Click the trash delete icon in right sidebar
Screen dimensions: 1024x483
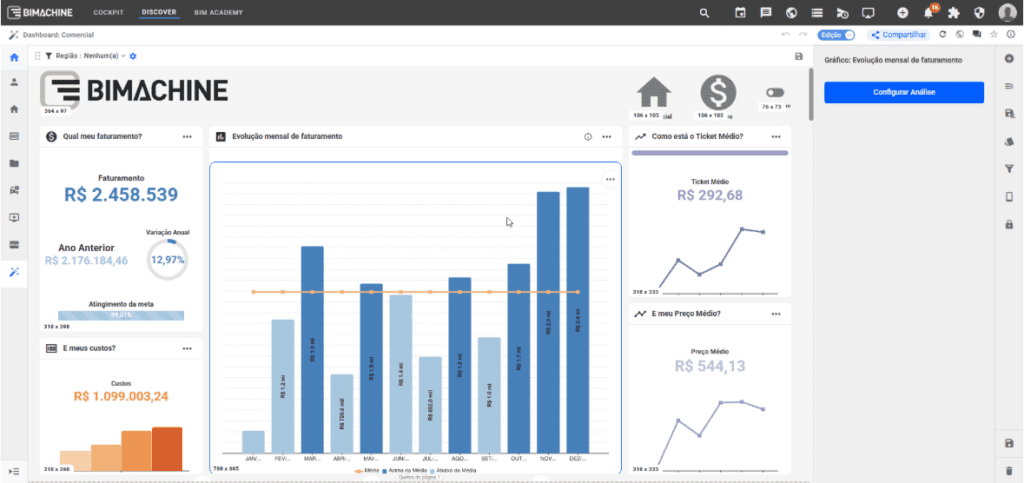point(1009,470)
